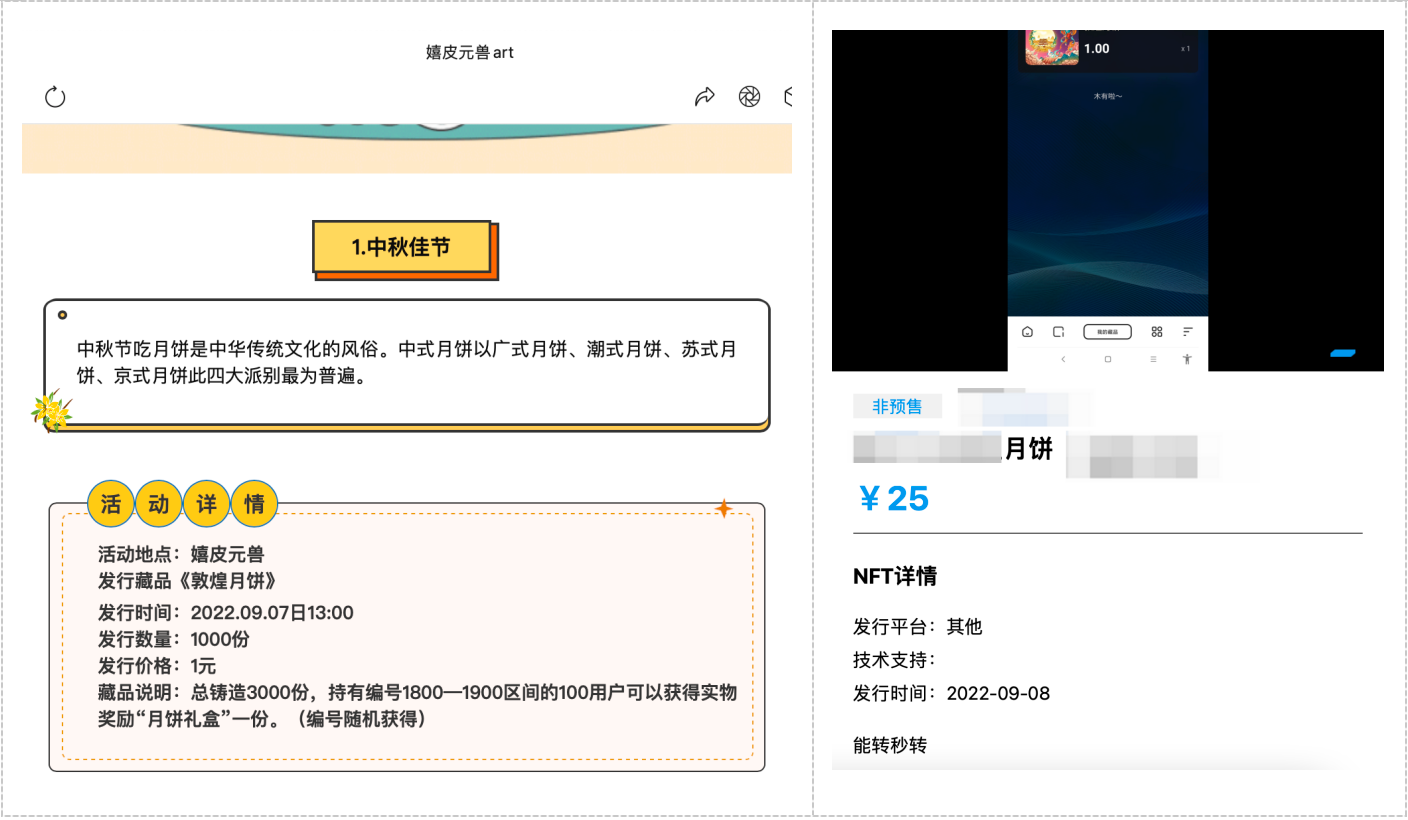Click the 1.中秋佳节 heading banner
This screenshot has height=820, width=1408.
(x=402, y=247)
